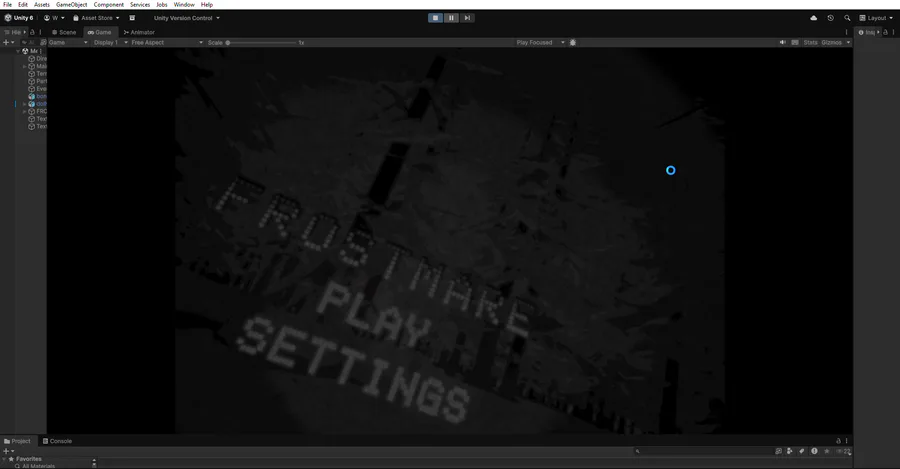The width and height of the screenshot is (900, 469).
Task: Open the Play Focused dropdown
Action: click(x=540, y=42)
